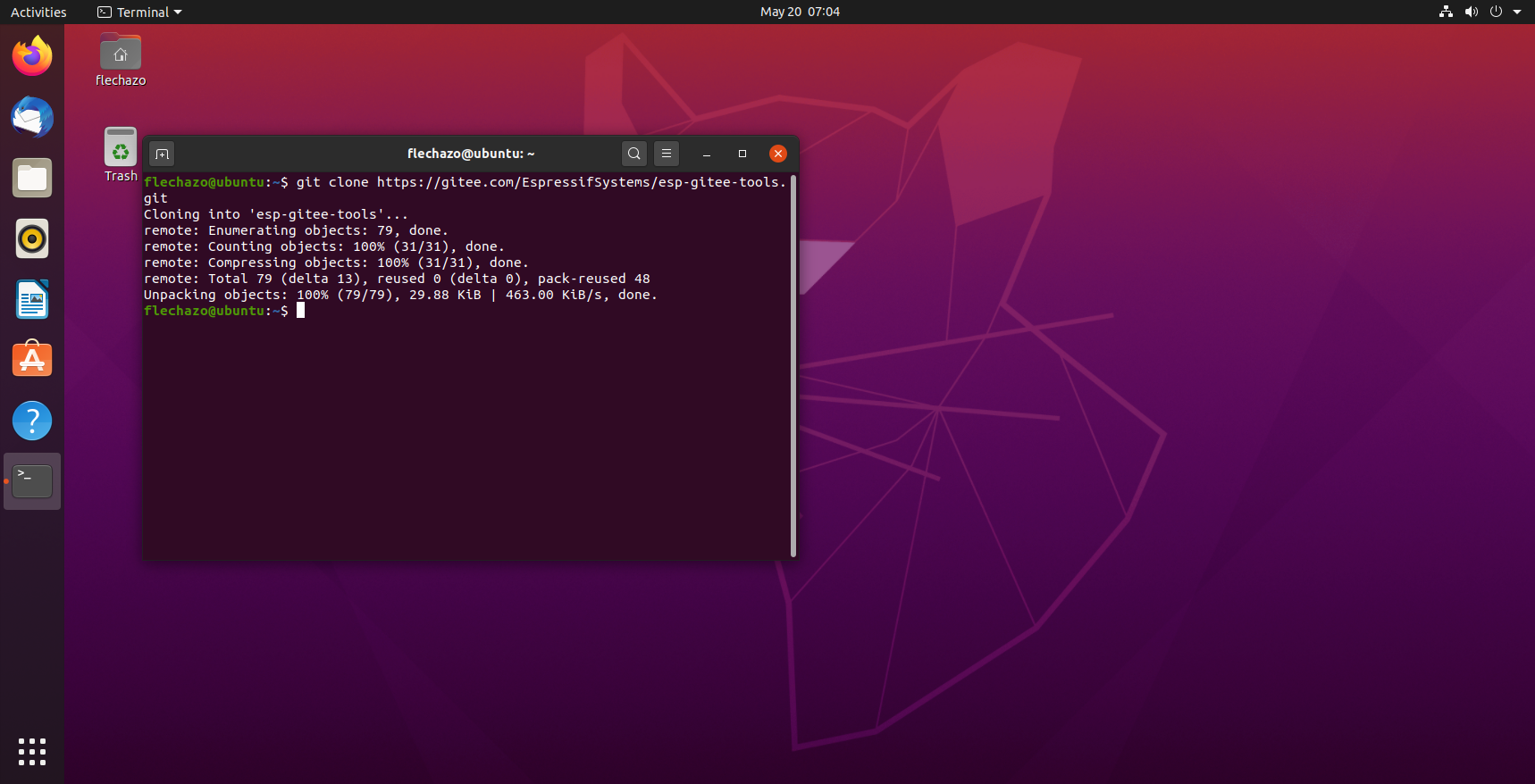
Task: Show the applications grid
Action: pos(32,751)
